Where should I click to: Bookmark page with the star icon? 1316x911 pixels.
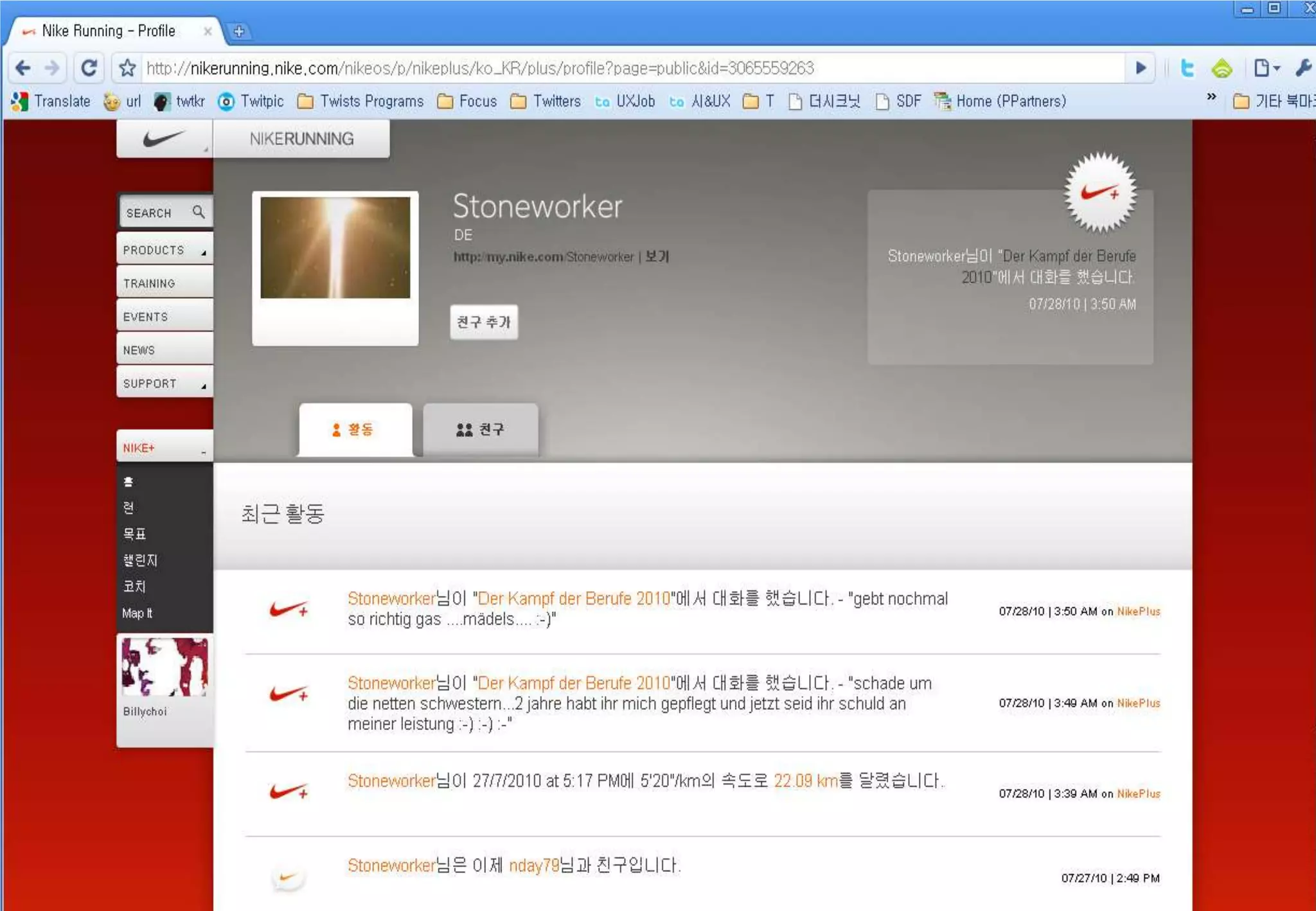(127, 68)
